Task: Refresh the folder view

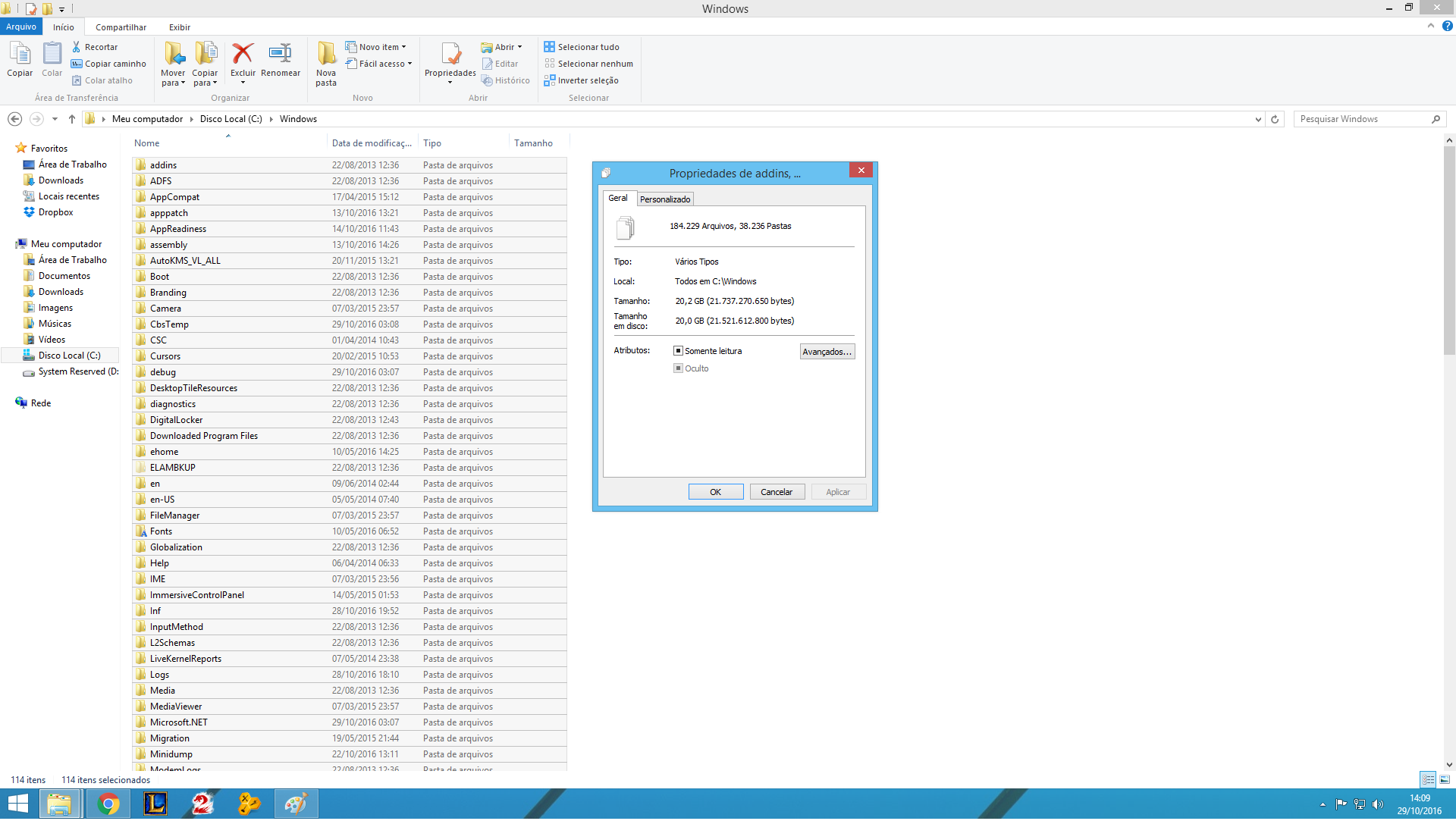Action: [x=1275, y=119]
